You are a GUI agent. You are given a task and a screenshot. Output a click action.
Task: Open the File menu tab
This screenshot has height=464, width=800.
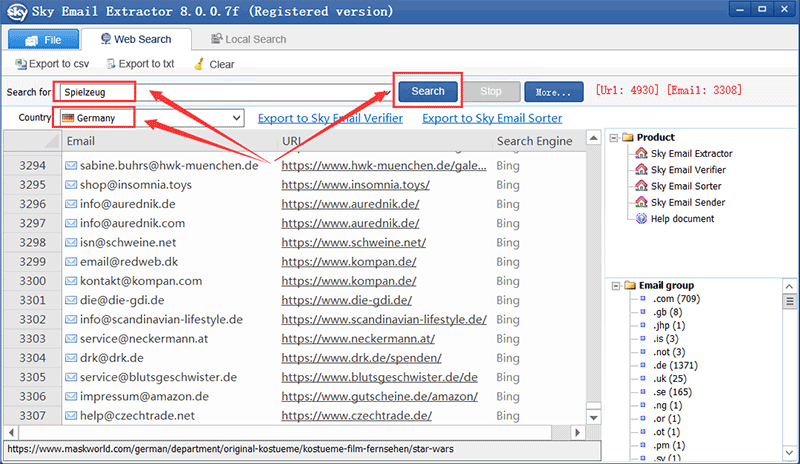click(43, 40)
